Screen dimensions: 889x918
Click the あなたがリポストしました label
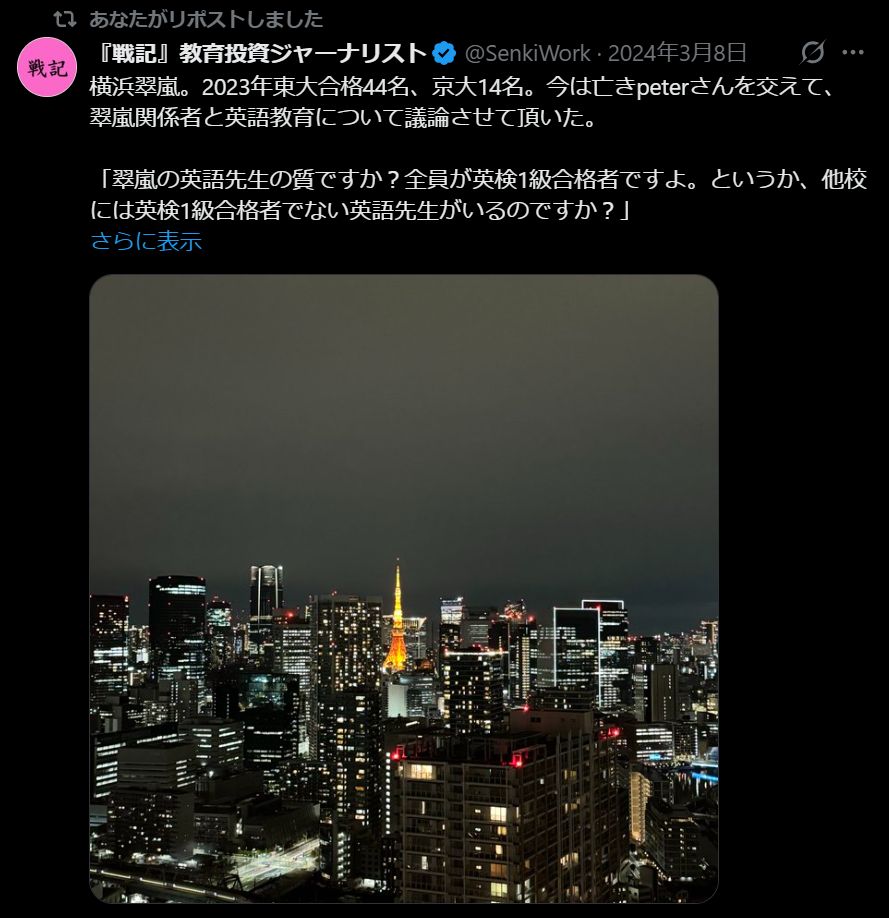click(x=206, y=19)
